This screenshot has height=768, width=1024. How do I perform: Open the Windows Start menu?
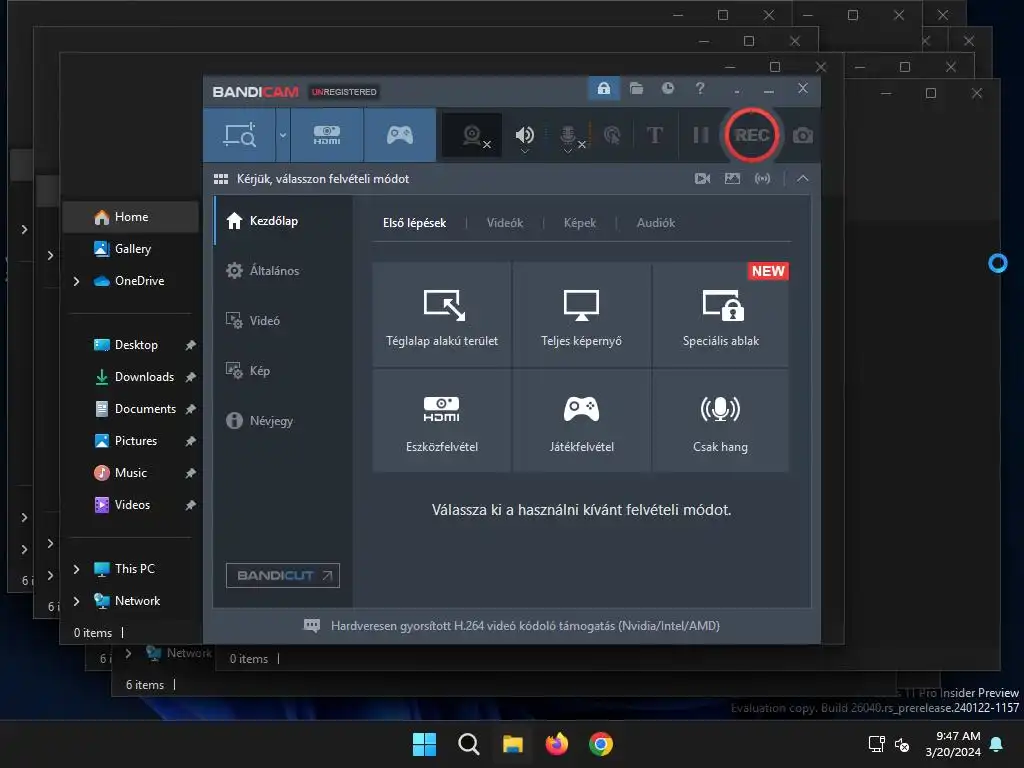[x=424, y=744]
